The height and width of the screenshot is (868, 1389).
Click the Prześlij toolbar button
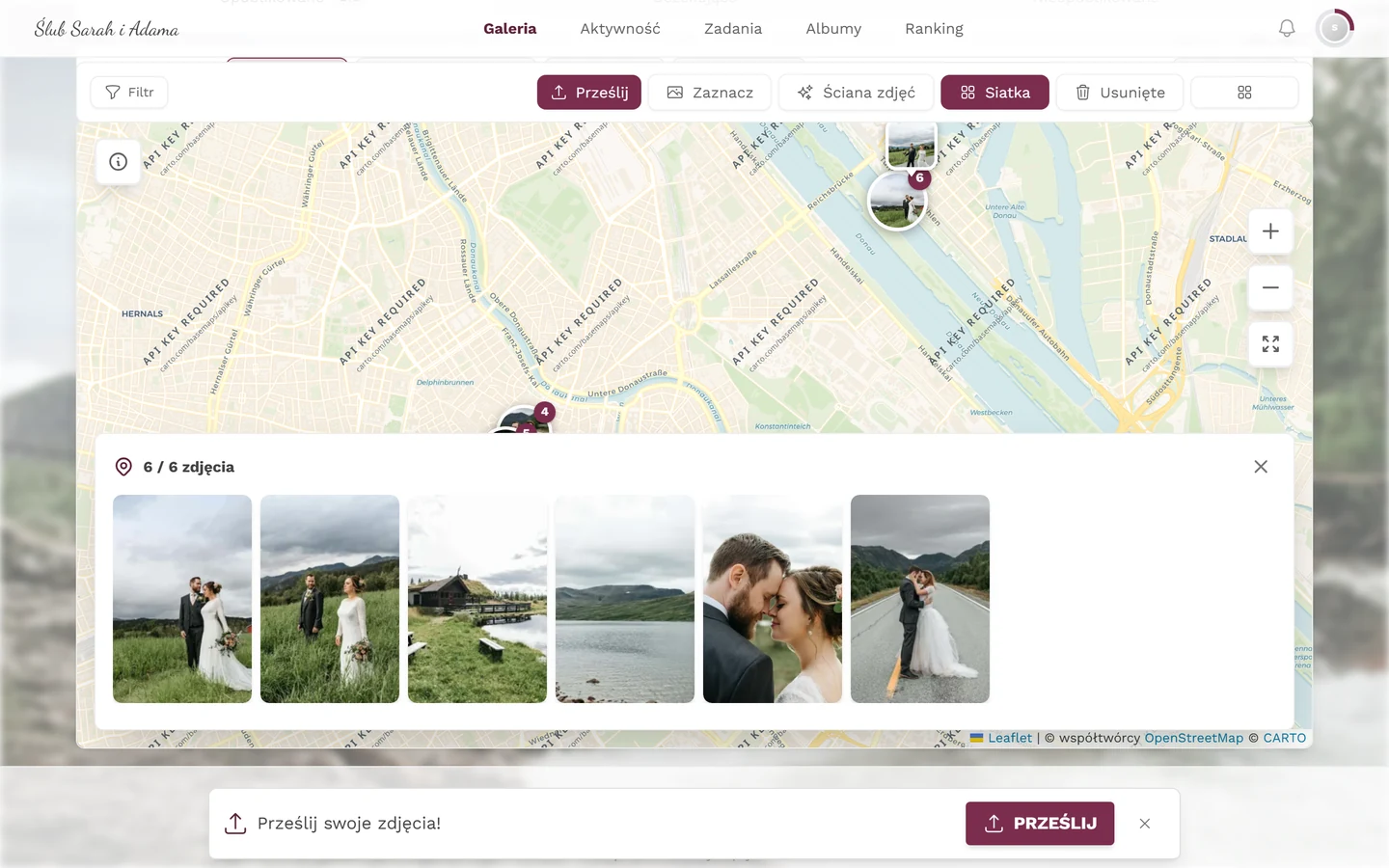pos(589,93)
